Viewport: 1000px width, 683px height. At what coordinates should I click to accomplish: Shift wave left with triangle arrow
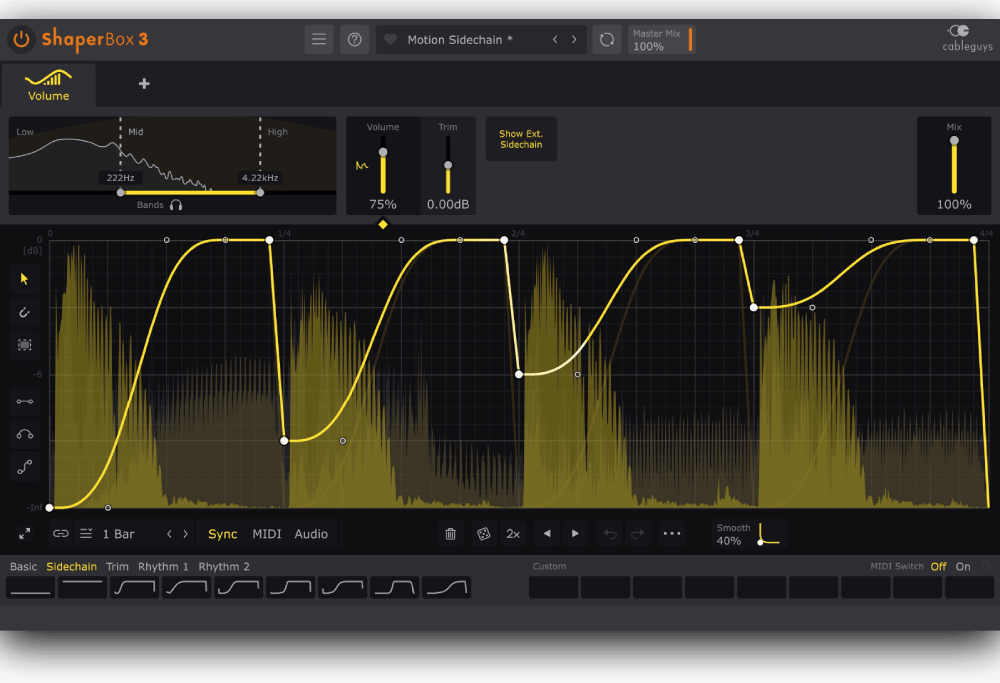pos(547,534)
